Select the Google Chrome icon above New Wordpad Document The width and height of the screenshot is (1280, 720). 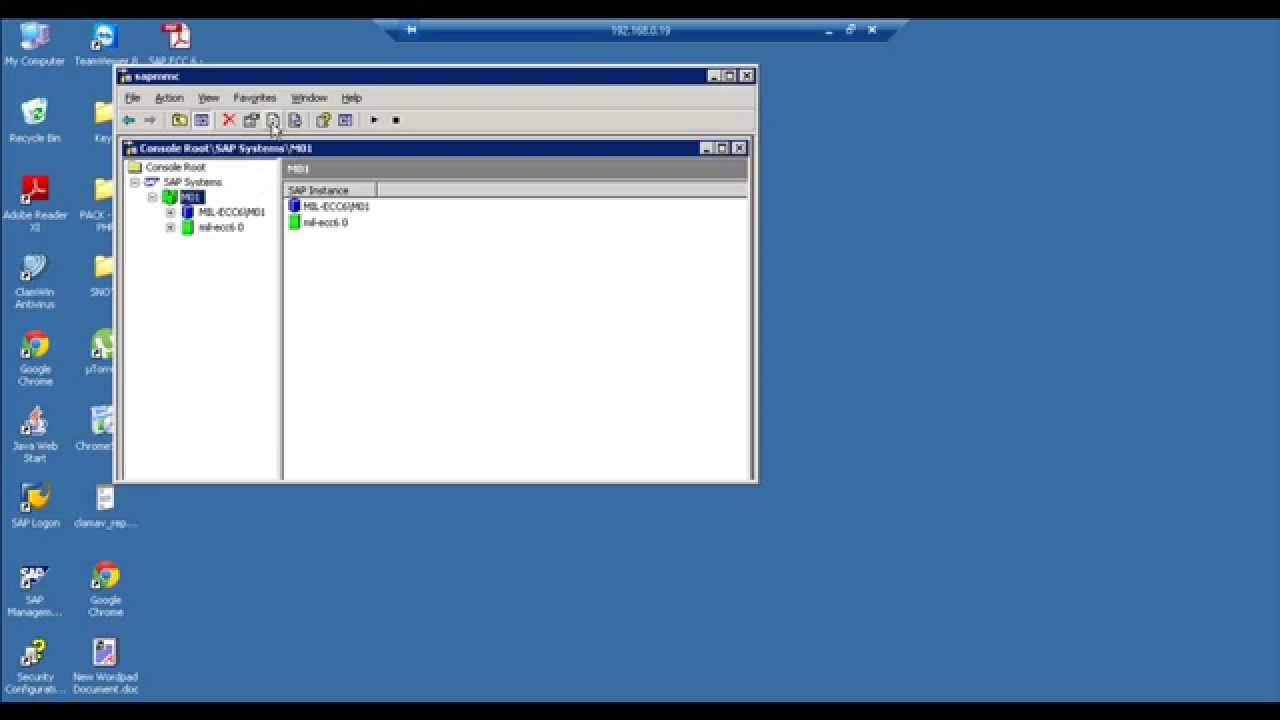[x=105, y=590]
